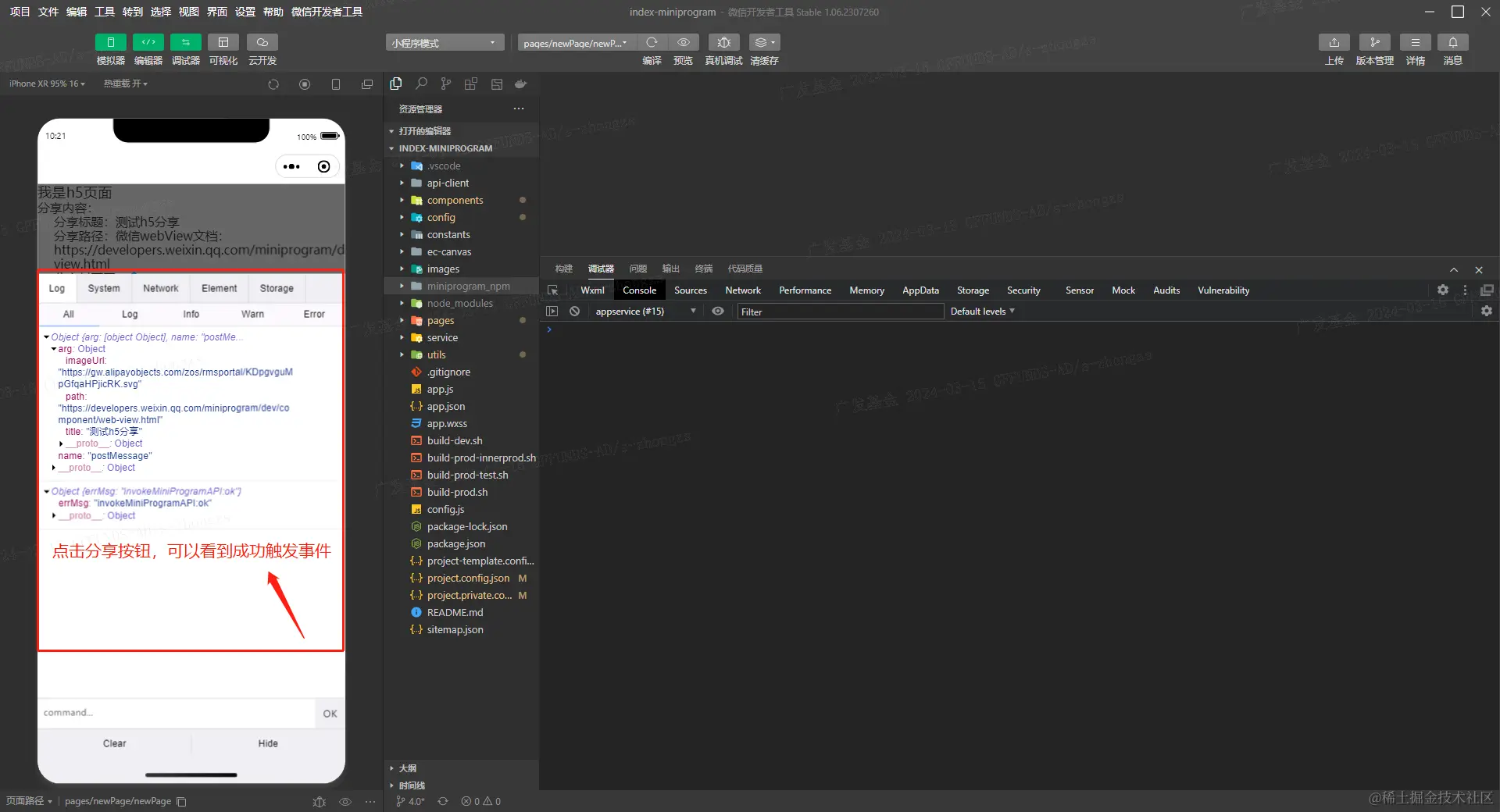Open the Default levels dropdown

pos(982,312)
